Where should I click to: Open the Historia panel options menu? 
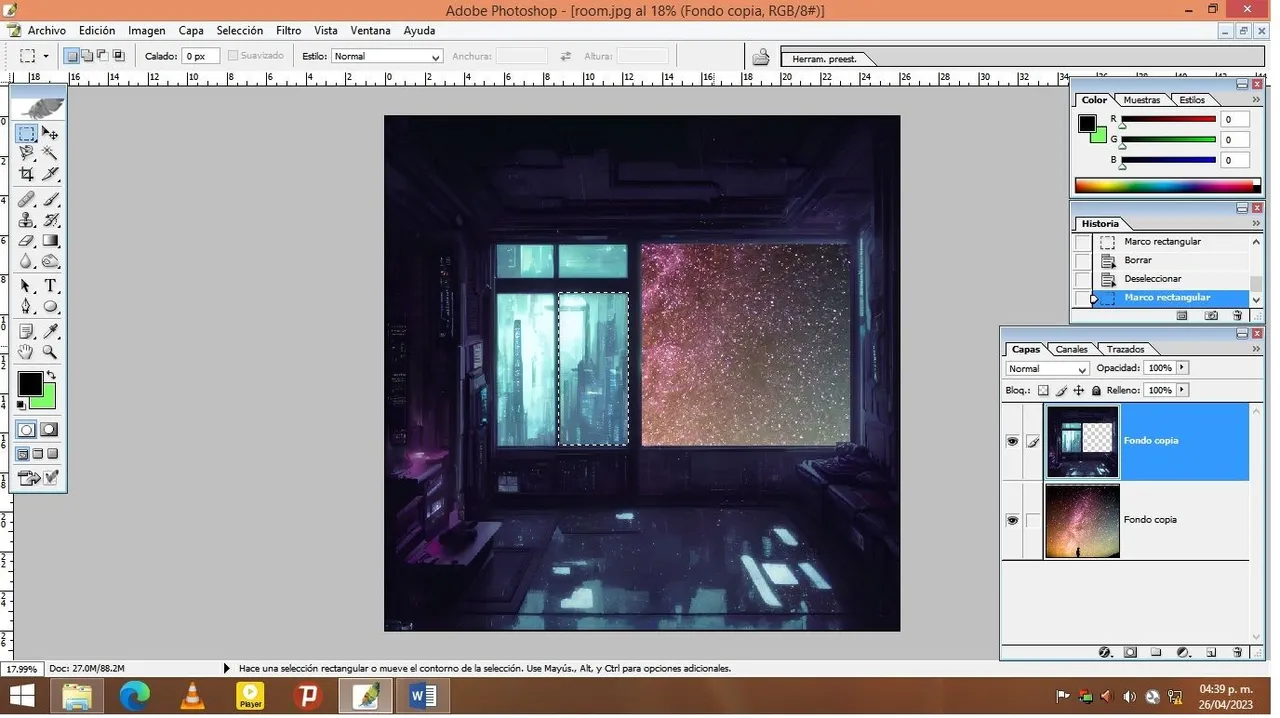click(x=1256, y=224)
